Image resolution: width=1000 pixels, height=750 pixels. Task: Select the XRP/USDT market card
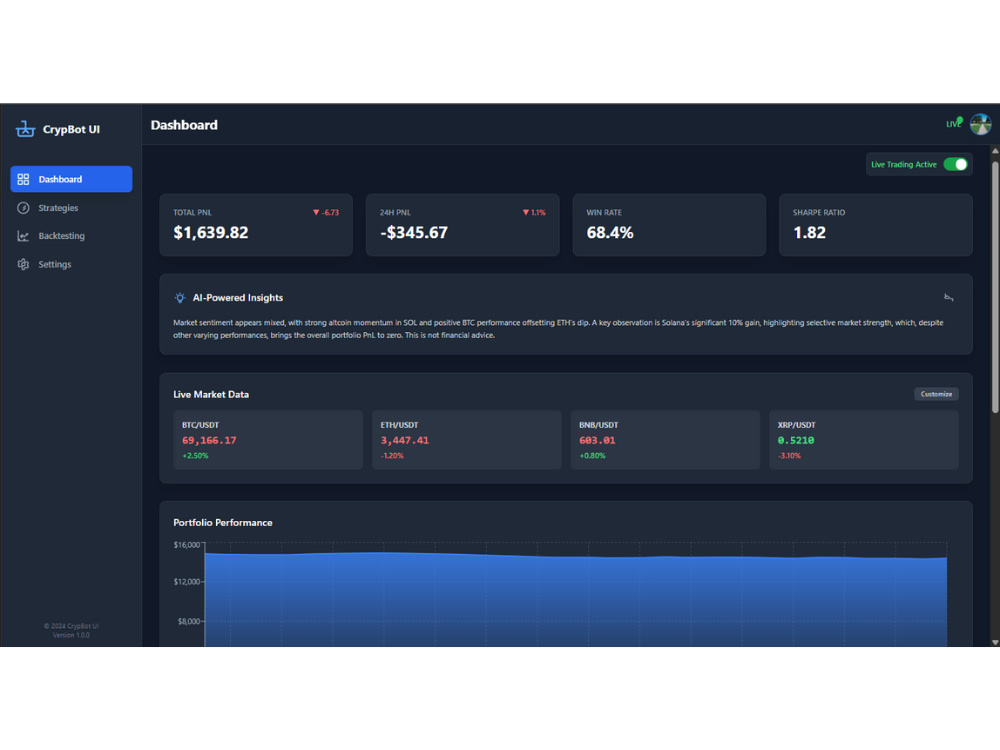click(864, 440)
